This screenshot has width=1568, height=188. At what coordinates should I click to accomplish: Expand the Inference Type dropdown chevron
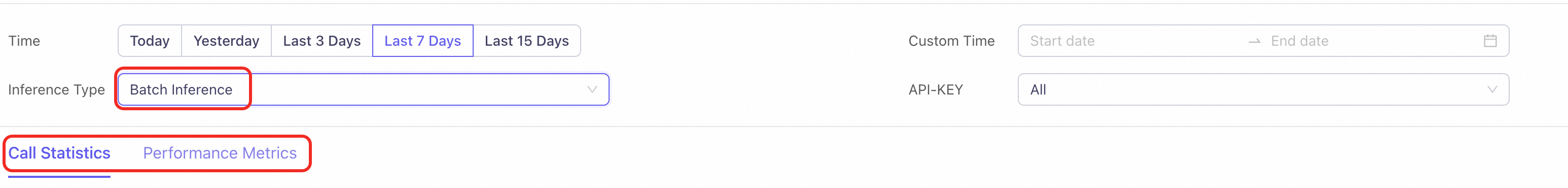point(592,90)
